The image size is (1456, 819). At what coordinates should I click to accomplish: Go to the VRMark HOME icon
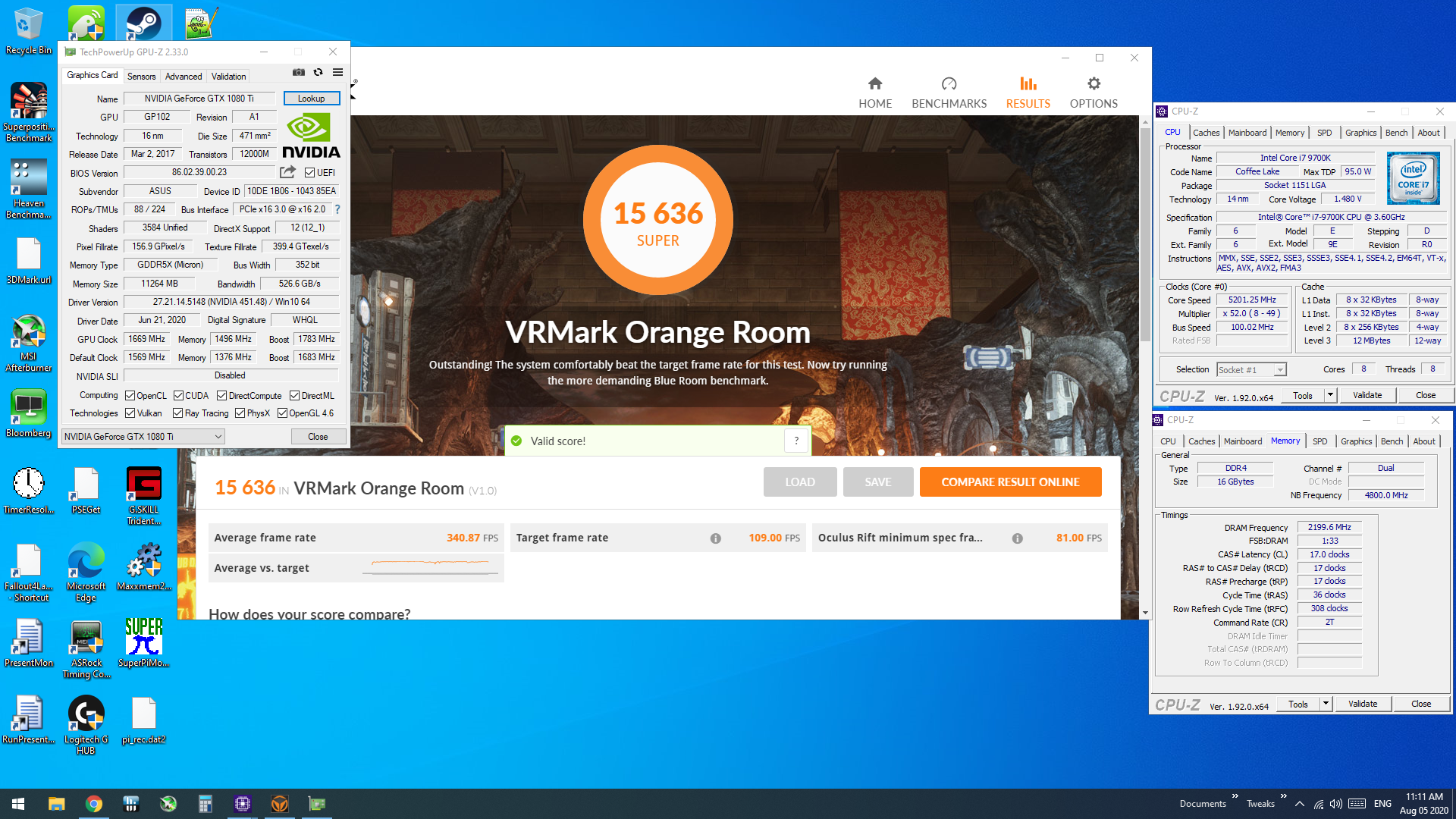(875, 83)
